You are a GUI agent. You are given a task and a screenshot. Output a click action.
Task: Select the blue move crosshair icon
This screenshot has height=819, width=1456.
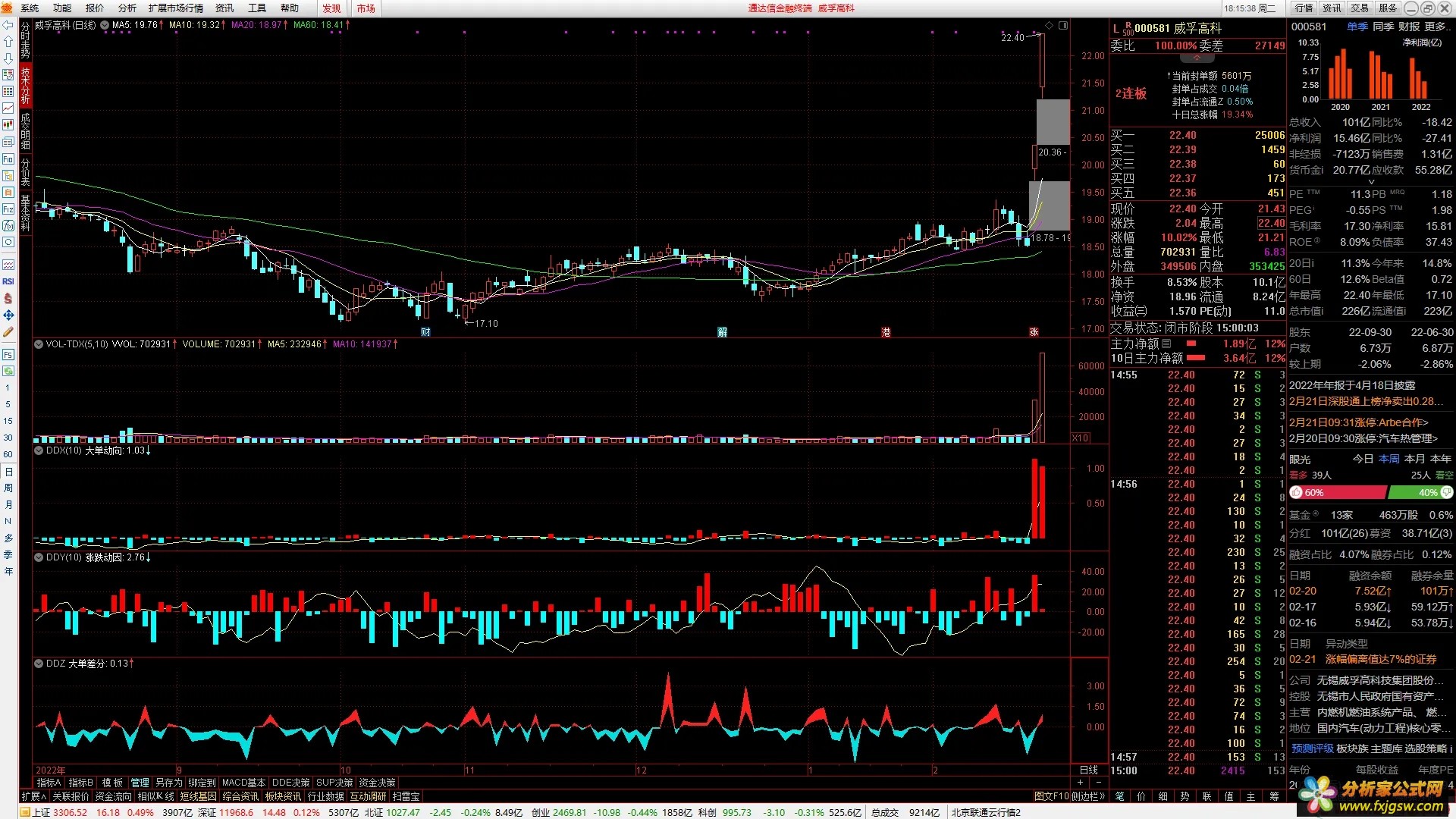8,315
